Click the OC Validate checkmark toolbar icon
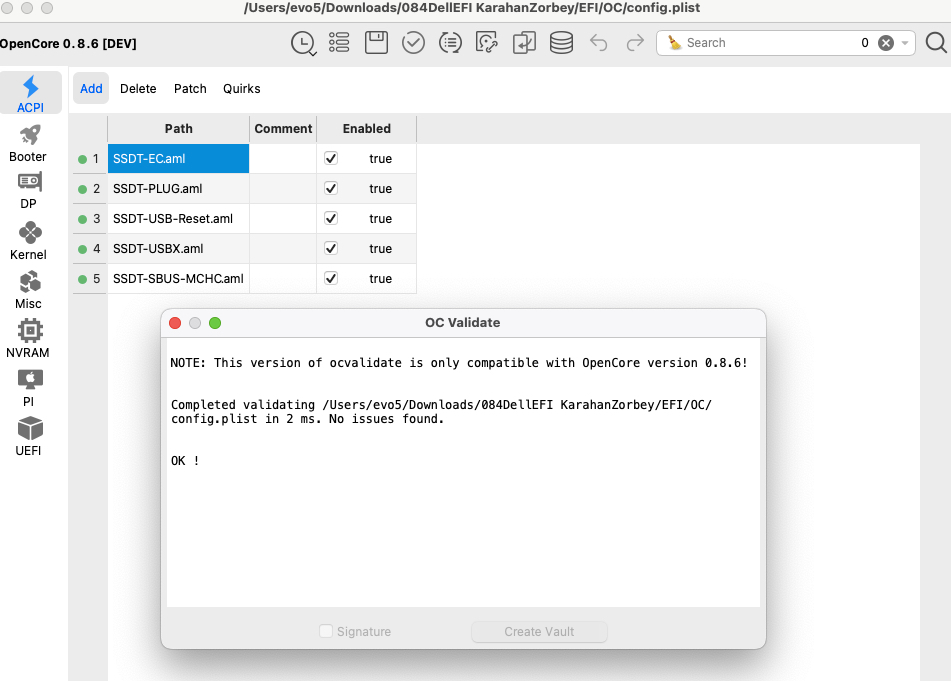Image resolution: width=951 pixels, height=681 pixels. point(413,43)
